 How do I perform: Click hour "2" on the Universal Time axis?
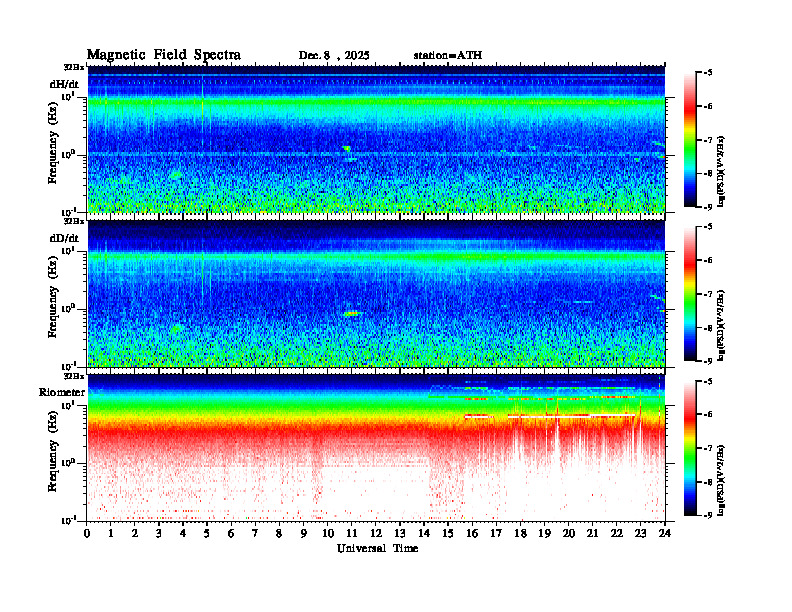(135, 534)
